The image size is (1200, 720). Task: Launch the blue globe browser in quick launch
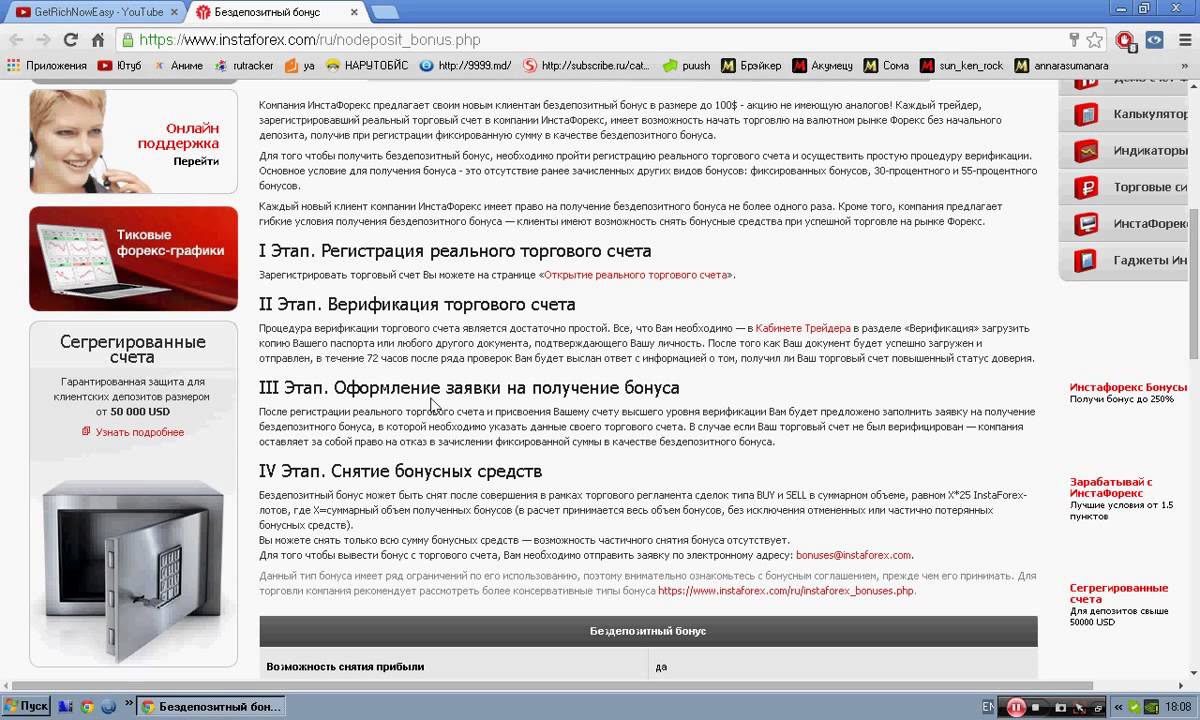(108, 706)
